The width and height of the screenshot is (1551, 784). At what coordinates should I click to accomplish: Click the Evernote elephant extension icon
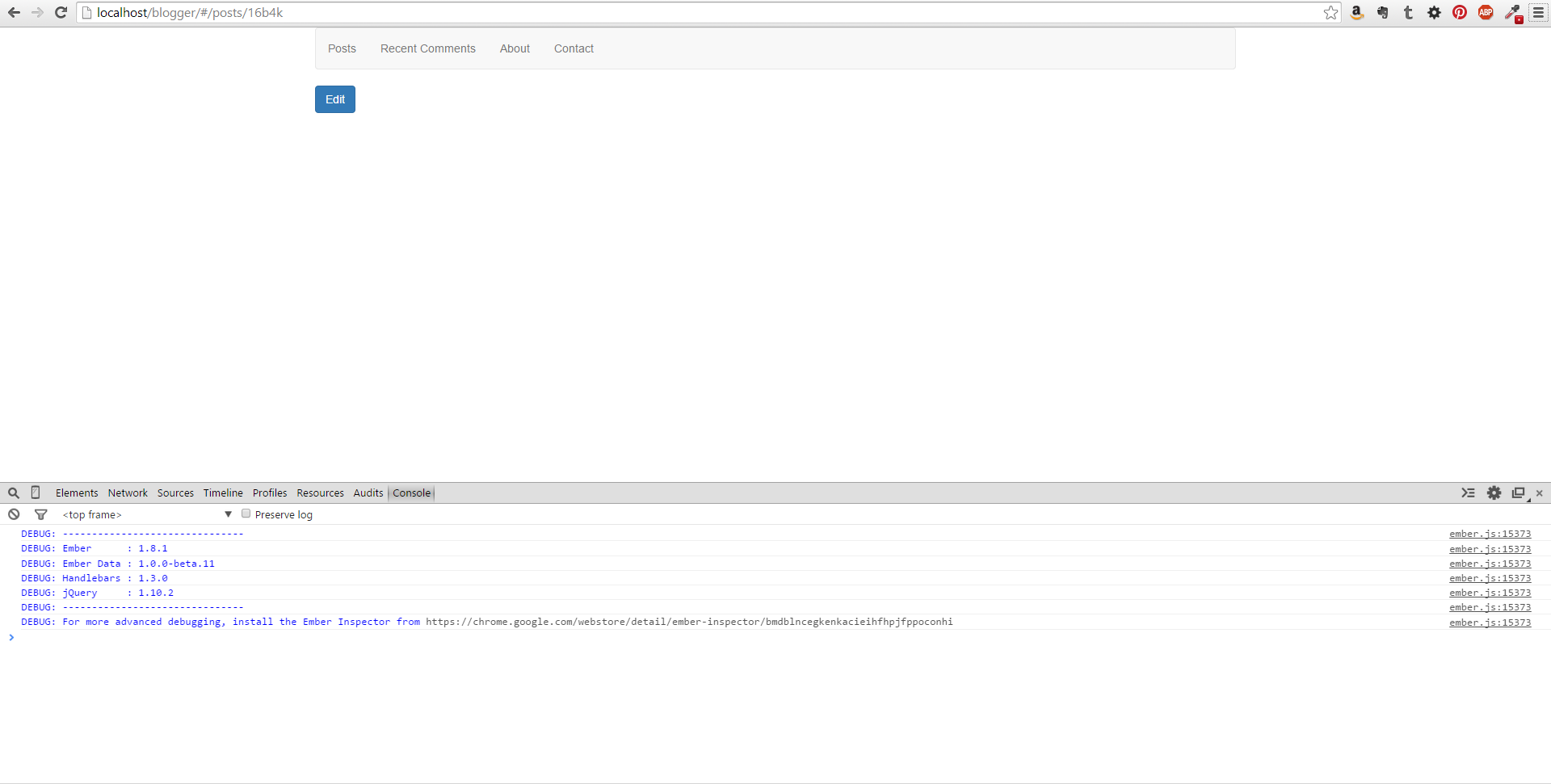point(1382,12)
